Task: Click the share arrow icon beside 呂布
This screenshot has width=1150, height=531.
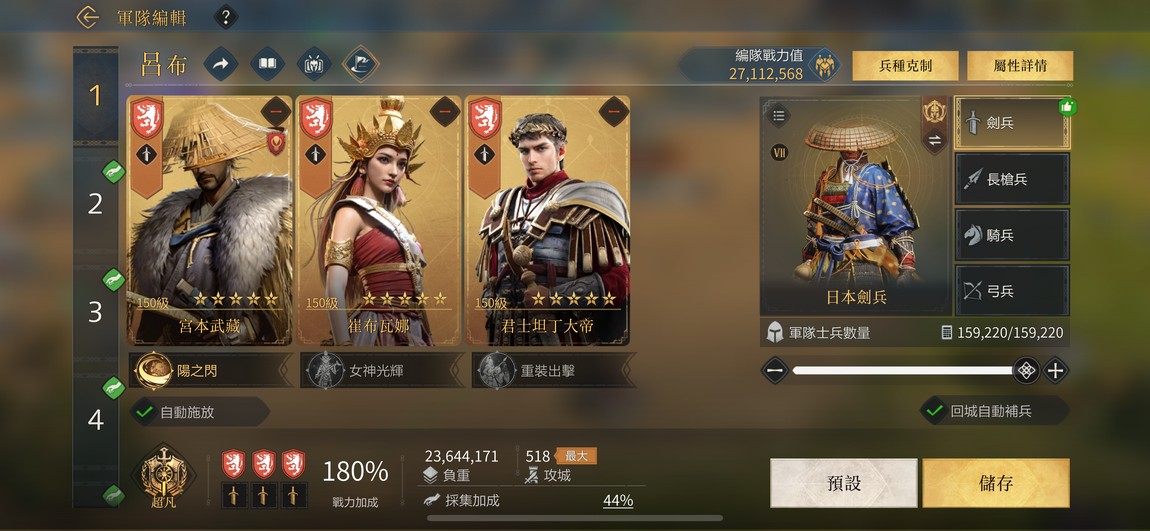Action: pyautogui.click(x=220, y=65)
